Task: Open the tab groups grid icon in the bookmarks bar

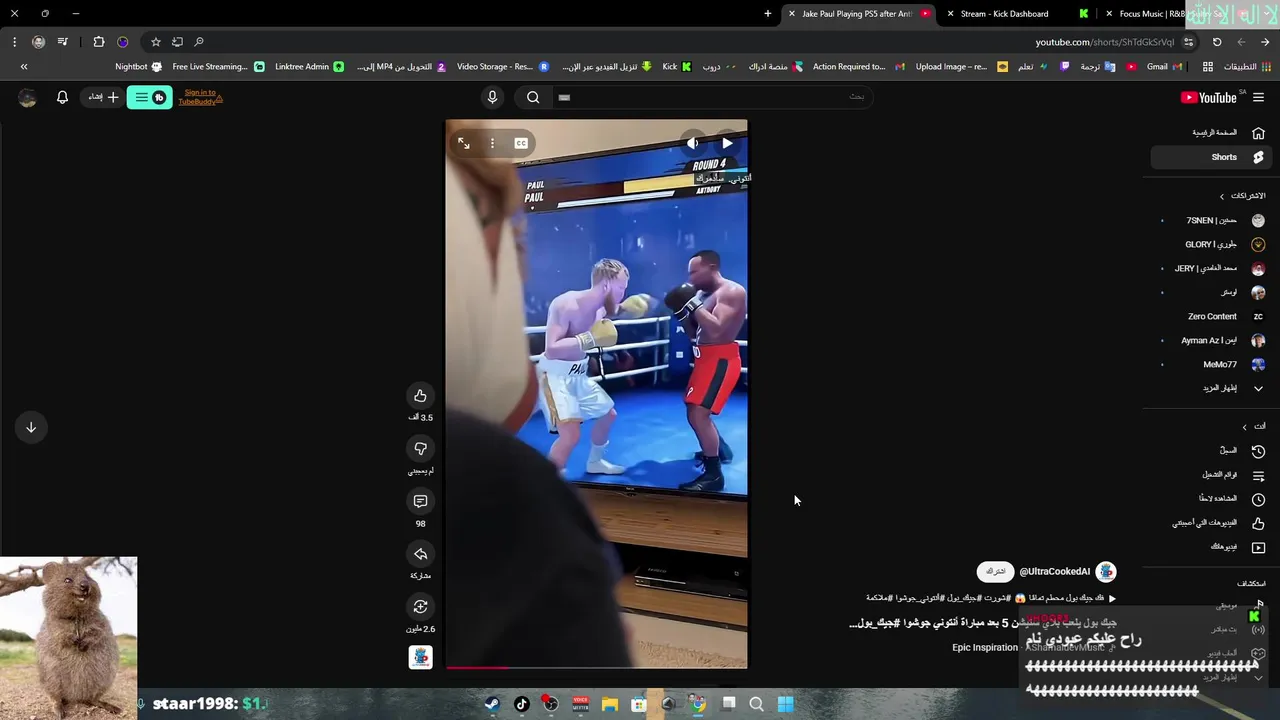Action: tap(1208, 67)
